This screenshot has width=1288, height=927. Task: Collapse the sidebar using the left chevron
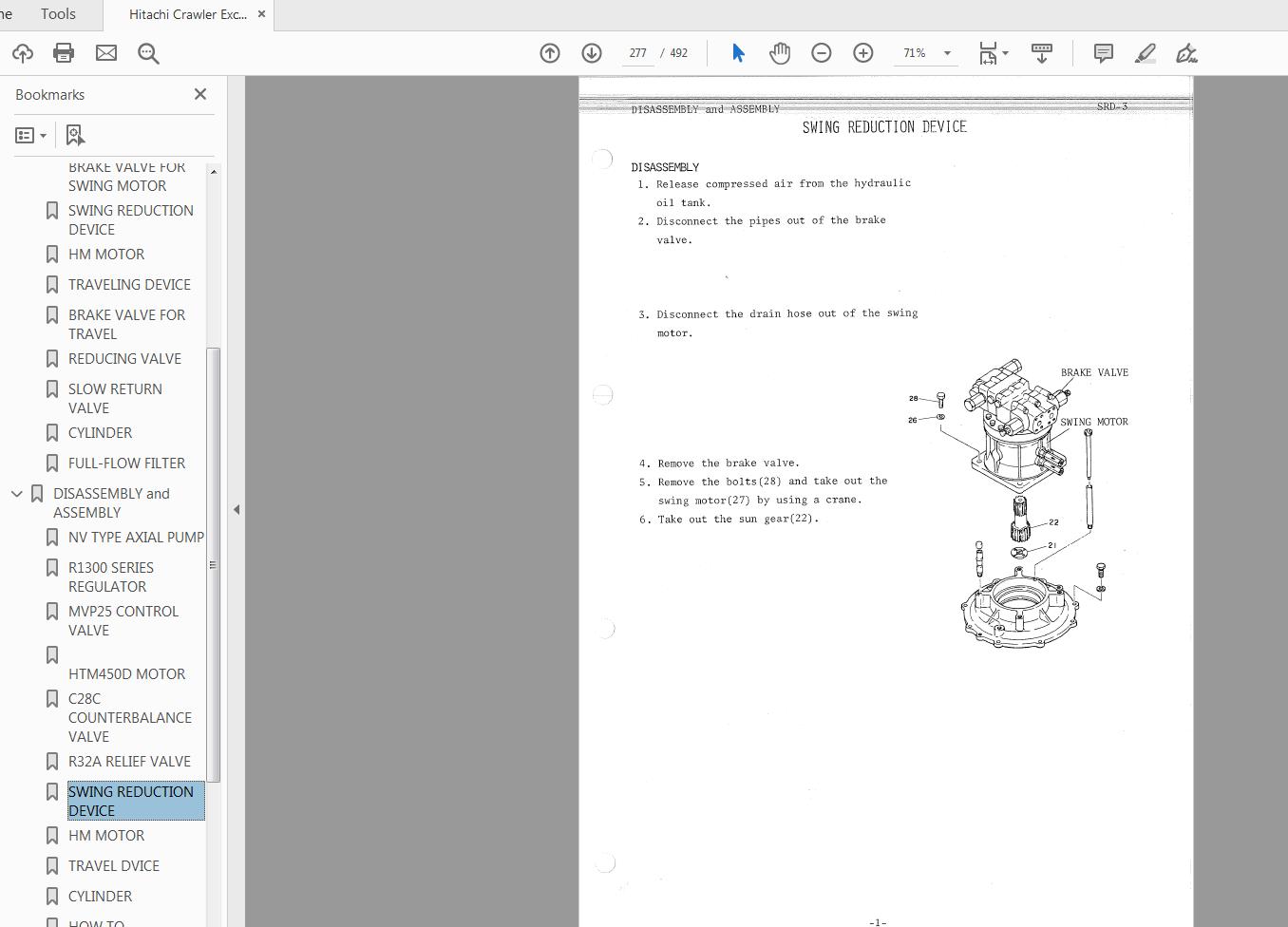(x=237, y=509)
